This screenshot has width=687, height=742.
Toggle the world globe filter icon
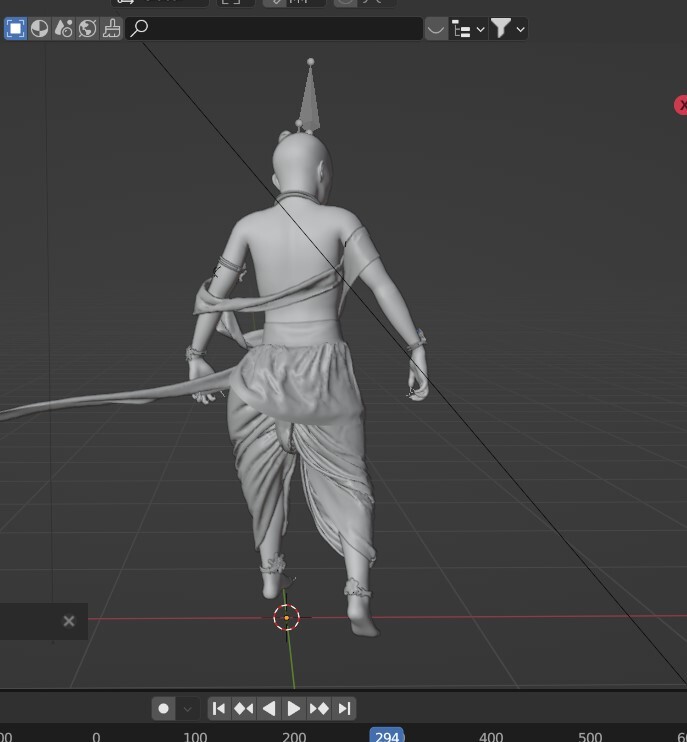tap(88, 29)
